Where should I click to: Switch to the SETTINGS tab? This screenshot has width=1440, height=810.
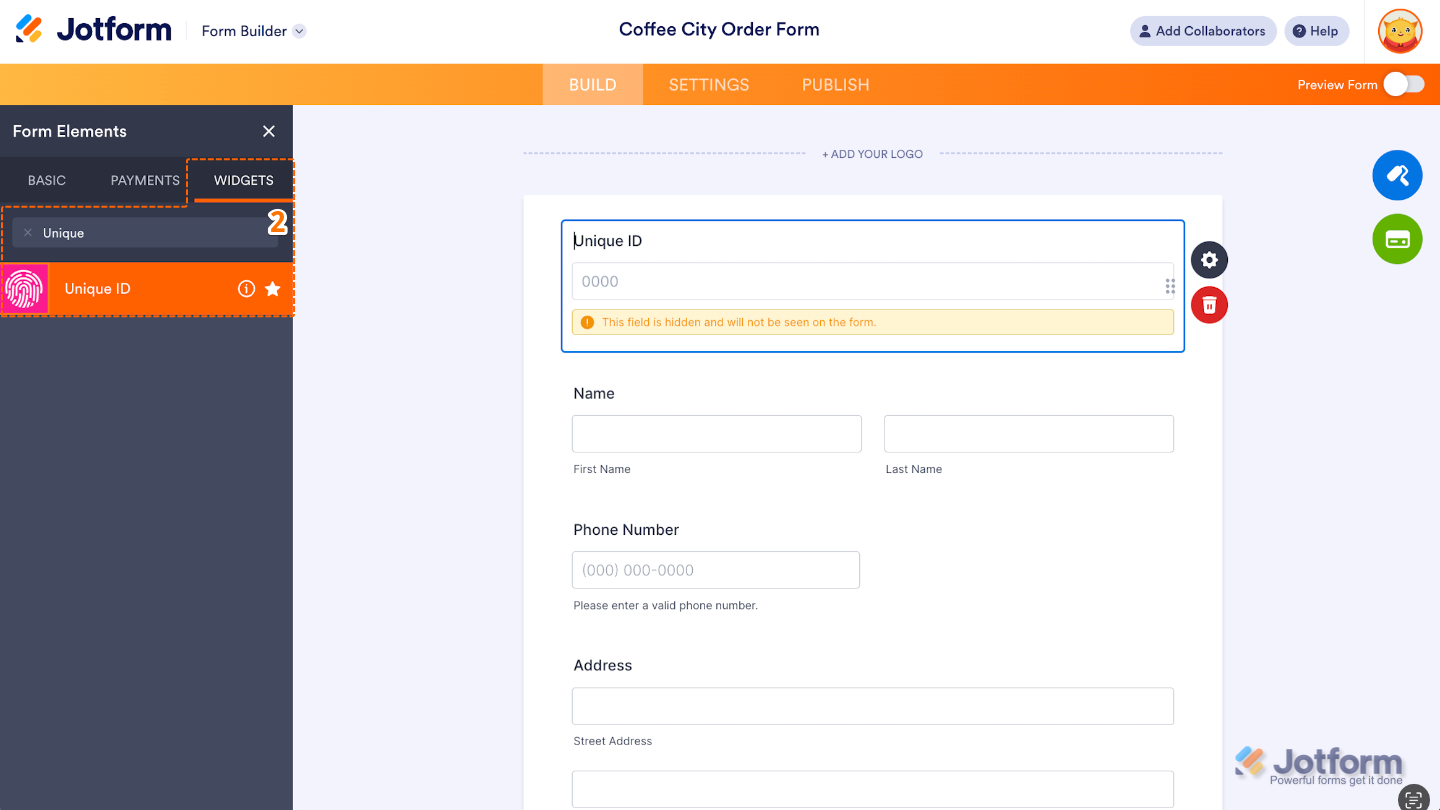[708, 85]
